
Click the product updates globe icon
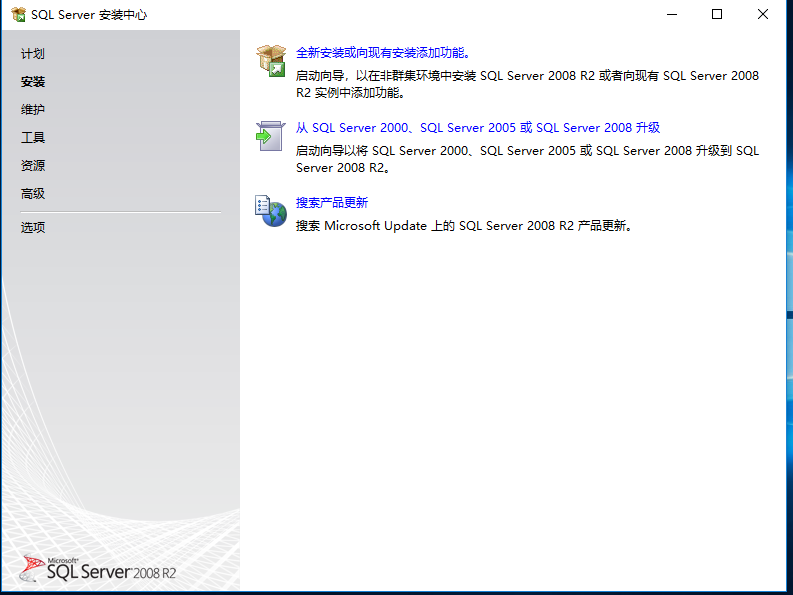click(x=271, y=210)
